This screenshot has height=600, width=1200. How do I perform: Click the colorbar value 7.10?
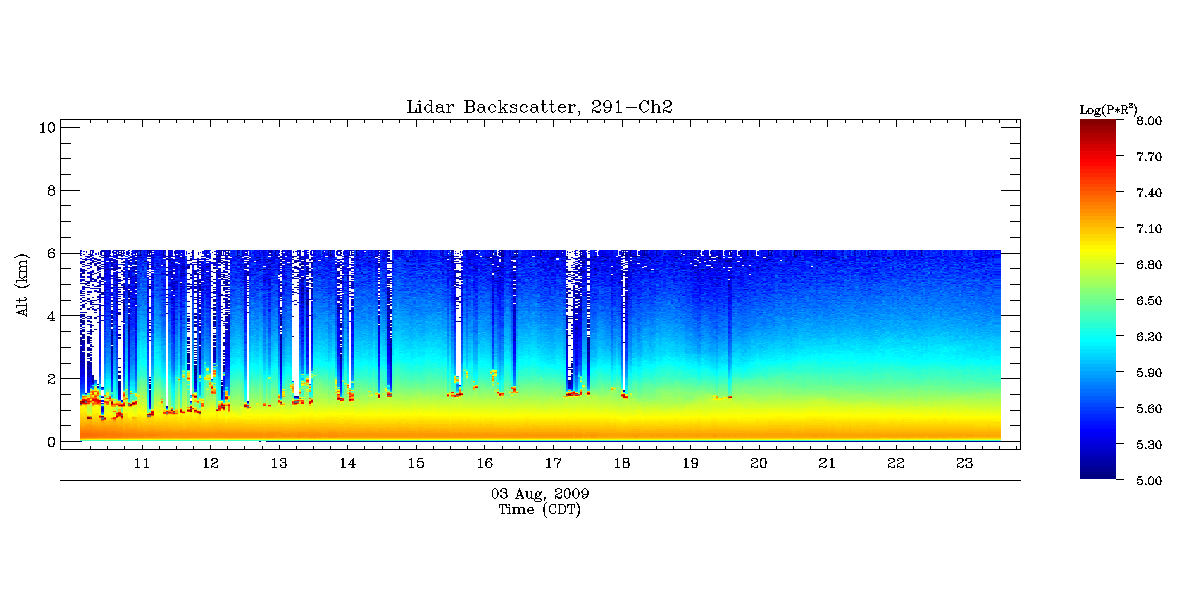click(x=1149, y=229)
